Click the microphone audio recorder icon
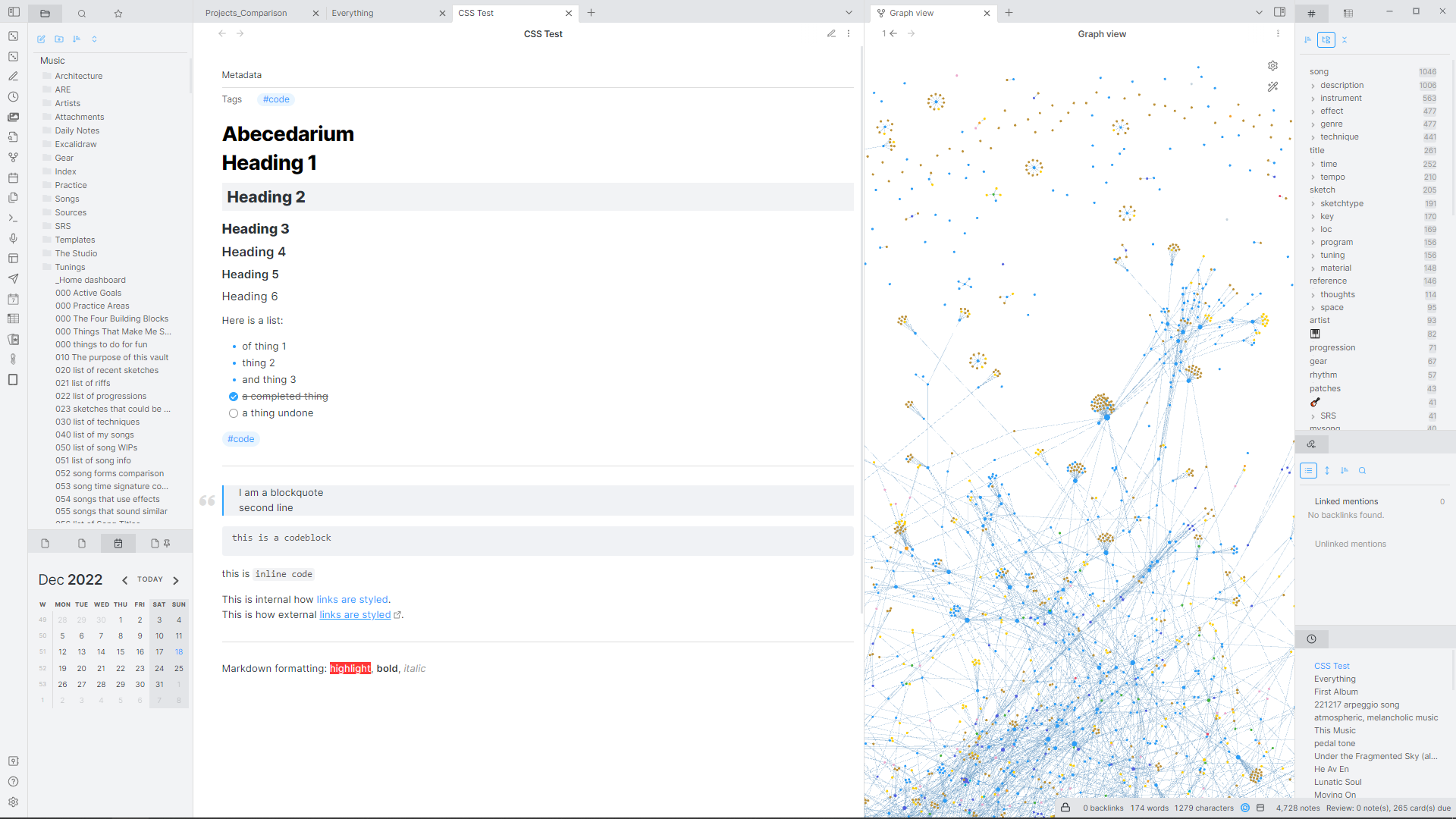1456x819 pixels. (x=13, y=238)
